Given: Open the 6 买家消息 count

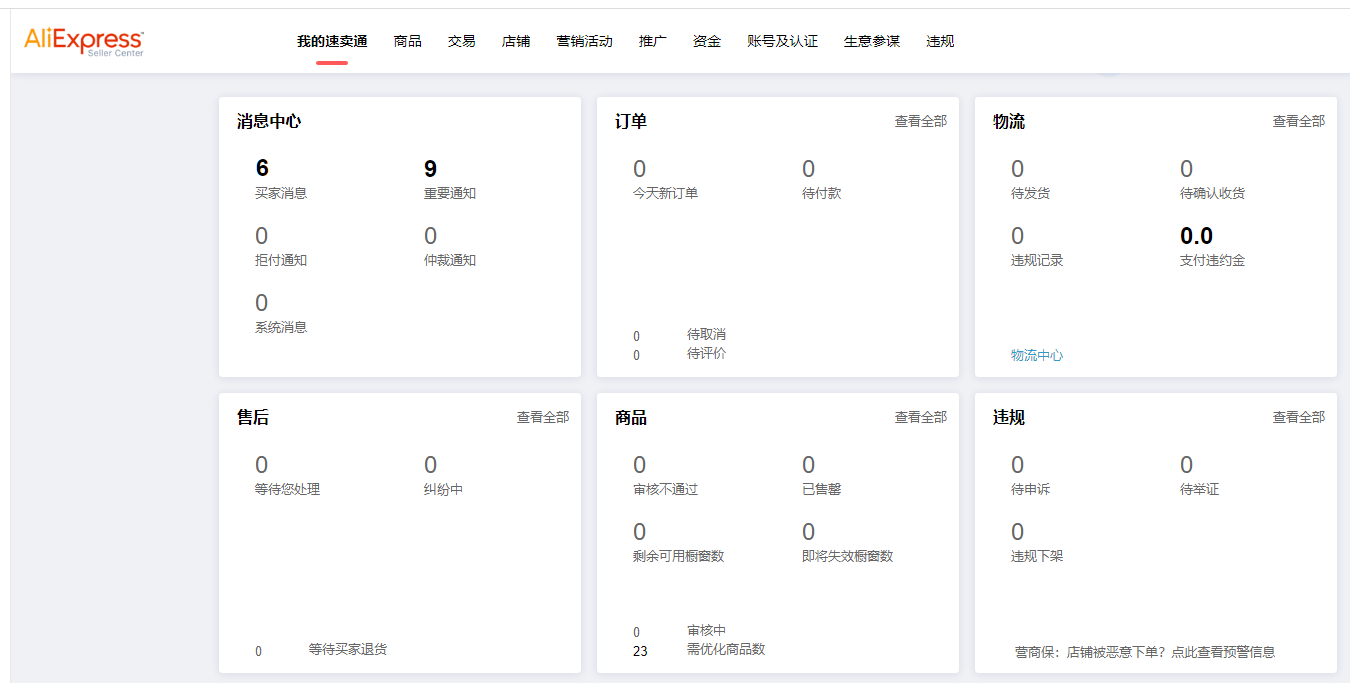Looking at the screenshot, I should point(263,169).
